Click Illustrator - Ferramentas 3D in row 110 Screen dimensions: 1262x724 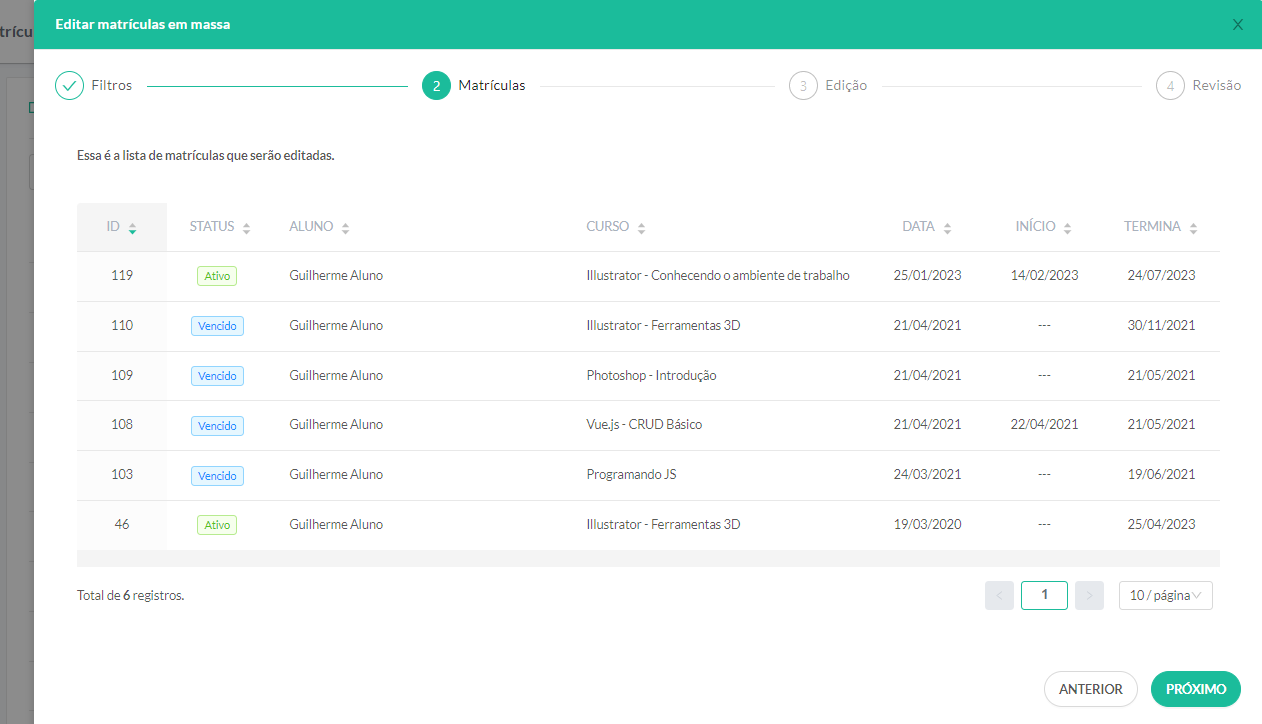663,326
